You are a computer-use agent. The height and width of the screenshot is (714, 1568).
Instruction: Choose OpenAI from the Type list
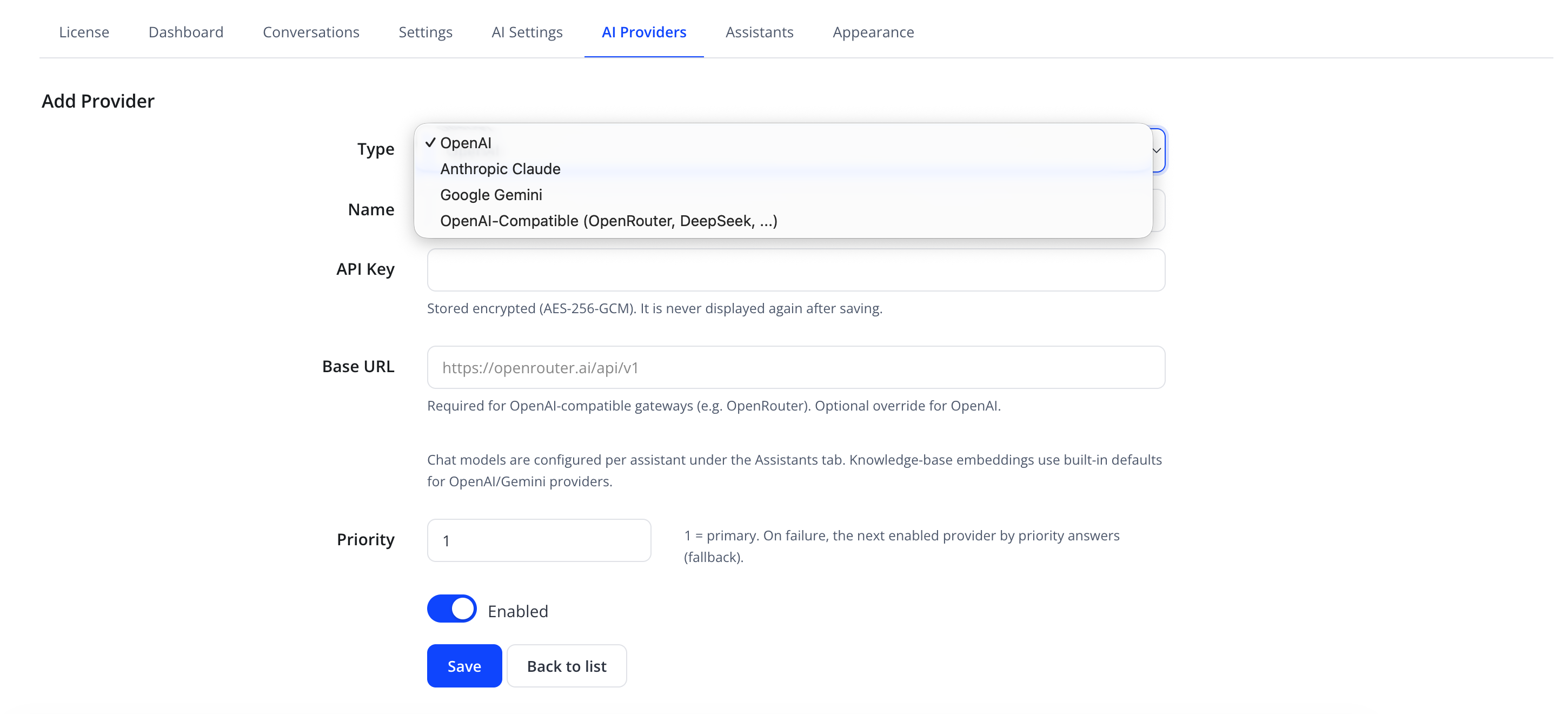coord(783,143)
